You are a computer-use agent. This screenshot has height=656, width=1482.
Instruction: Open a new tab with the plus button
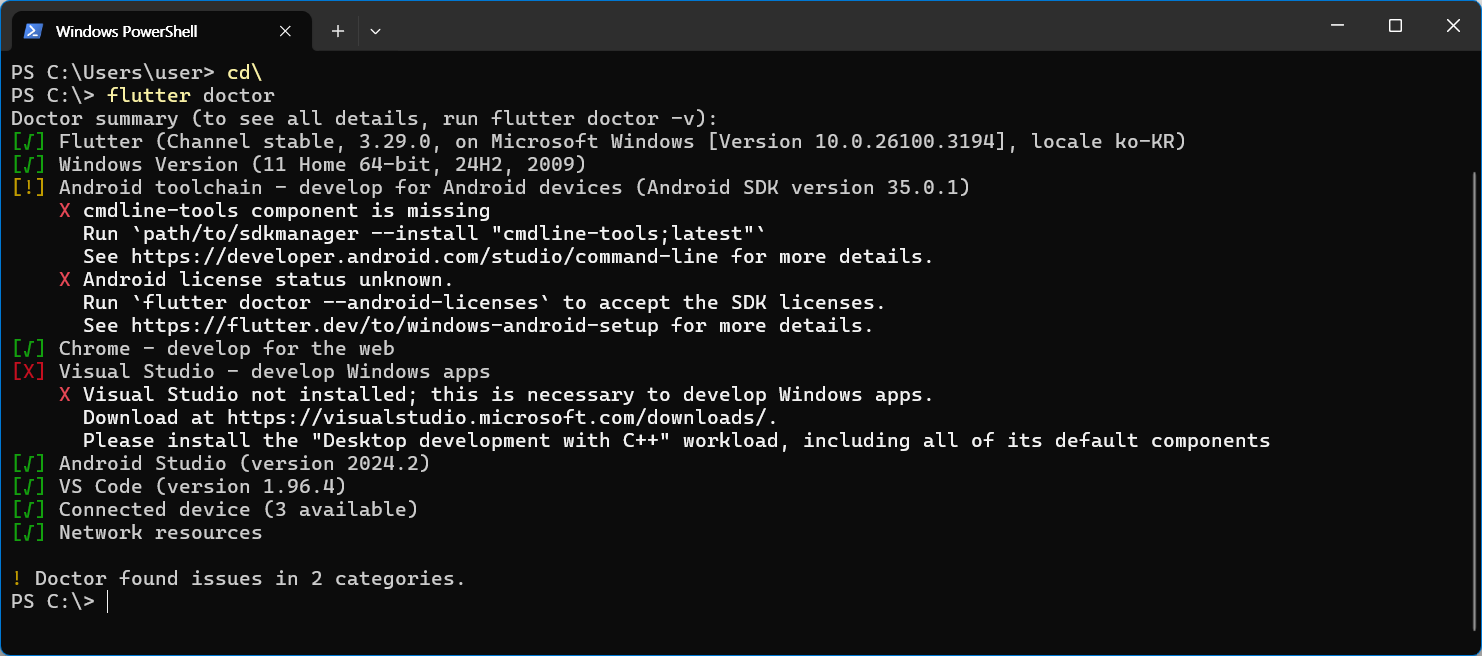click(338, 31)
